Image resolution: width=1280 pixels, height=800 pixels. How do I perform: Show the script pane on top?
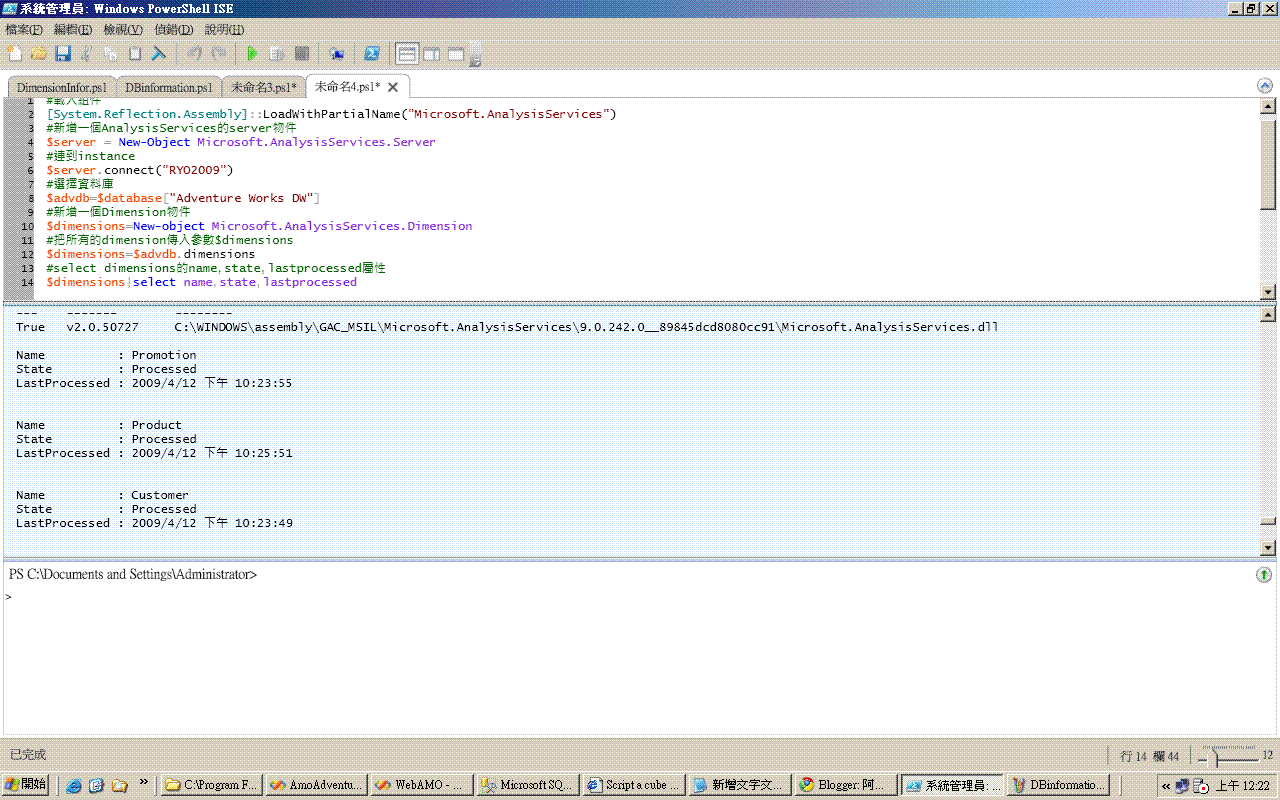coord(407,54)
